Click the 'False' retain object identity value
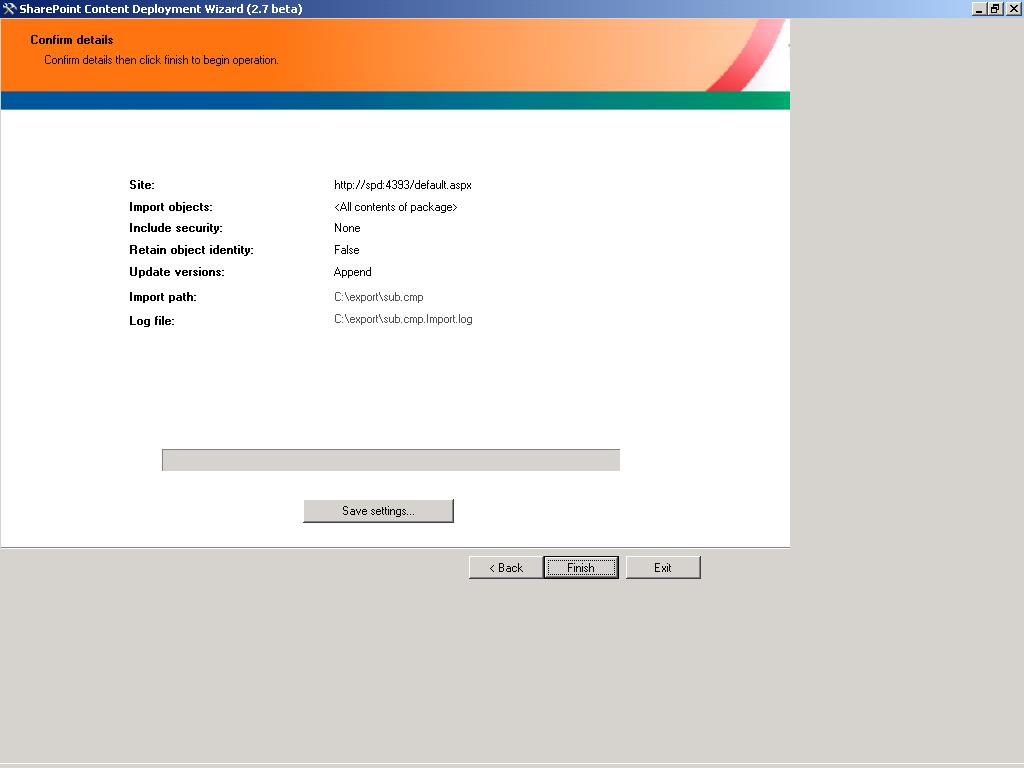 (x=346, y=250)
